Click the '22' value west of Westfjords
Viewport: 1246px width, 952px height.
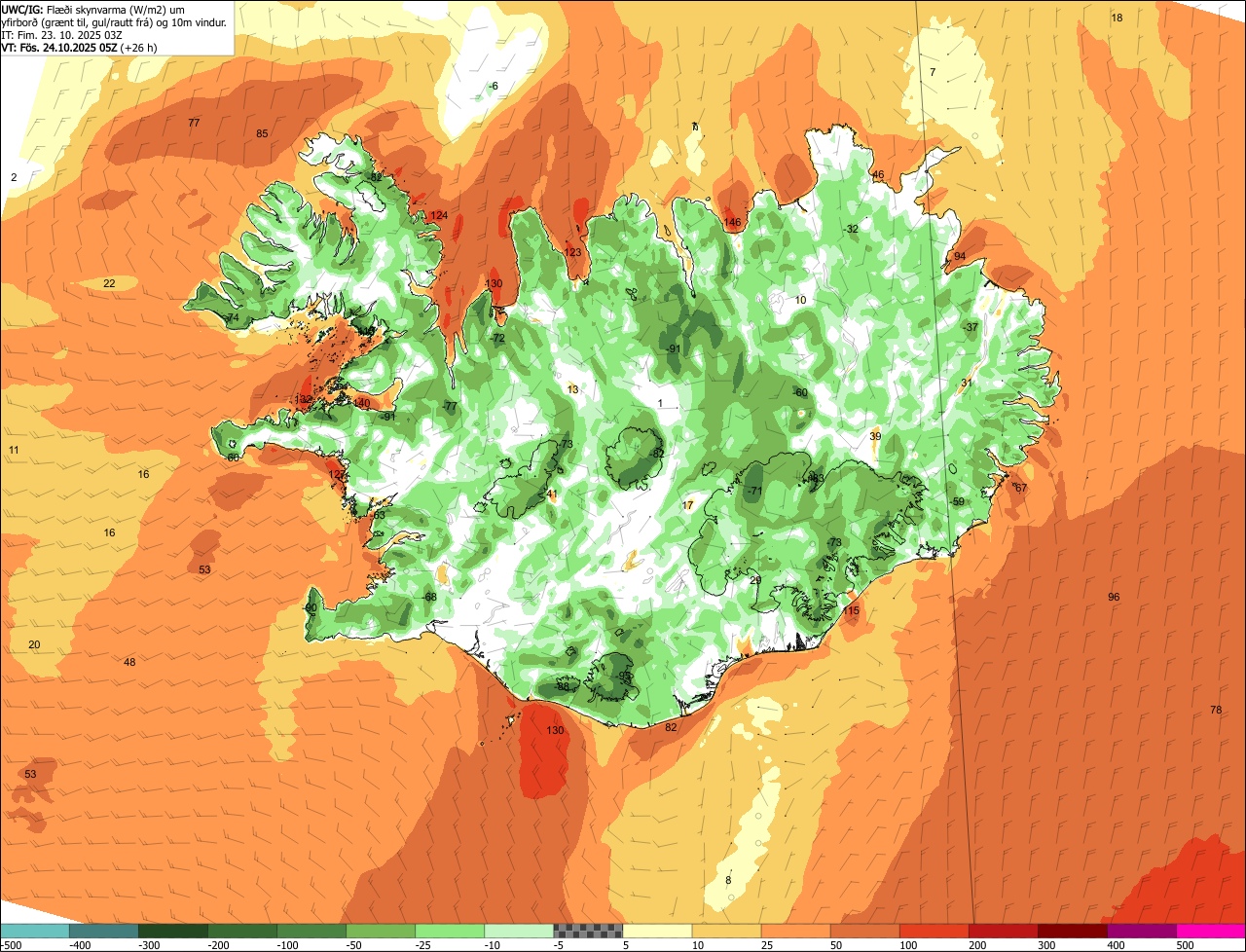[x=109, y=283]
